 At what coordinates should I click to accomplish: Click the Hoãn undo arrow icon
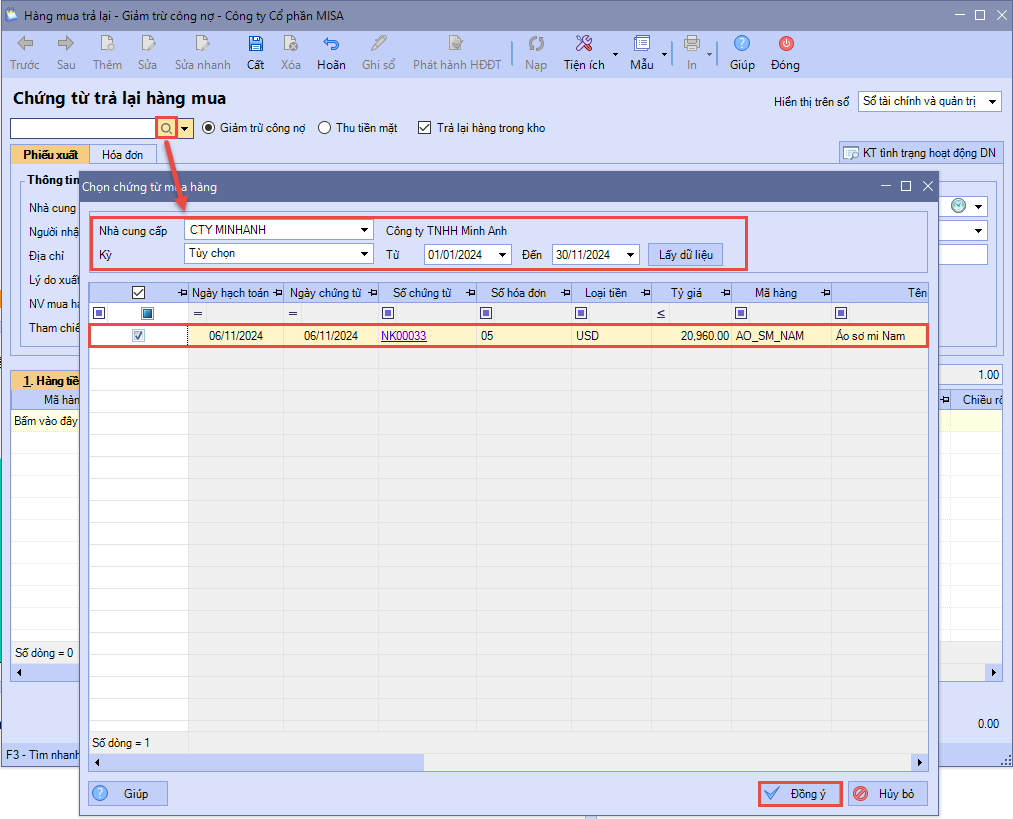click(331, 44)
